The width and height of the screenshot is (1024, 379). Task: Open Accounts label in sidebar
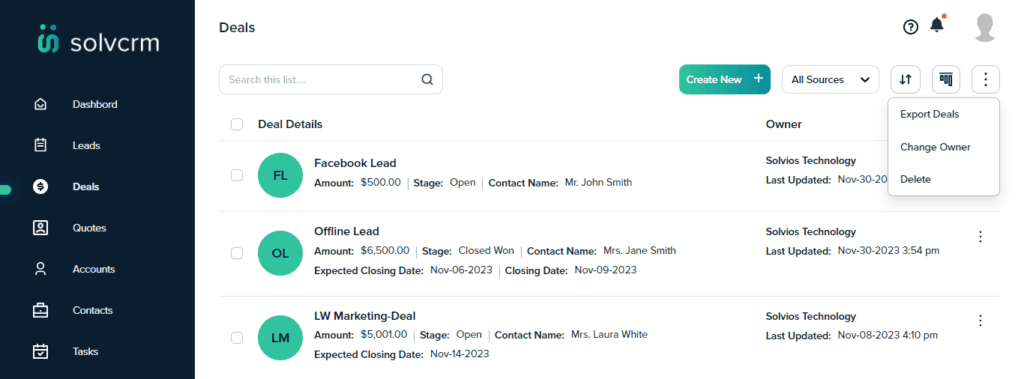pyautogui.click(x=93, y=269)
